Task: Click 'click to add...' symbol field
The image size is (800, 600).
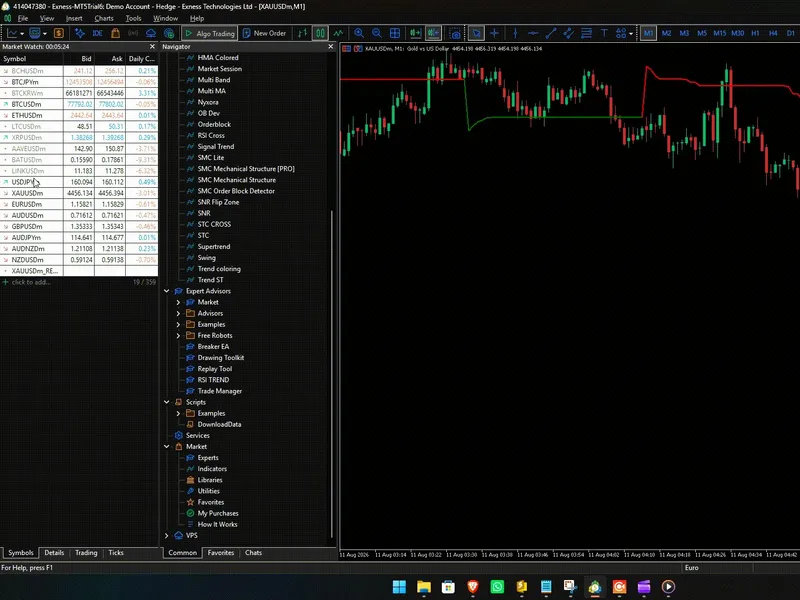Action: [x=31, y=282]
